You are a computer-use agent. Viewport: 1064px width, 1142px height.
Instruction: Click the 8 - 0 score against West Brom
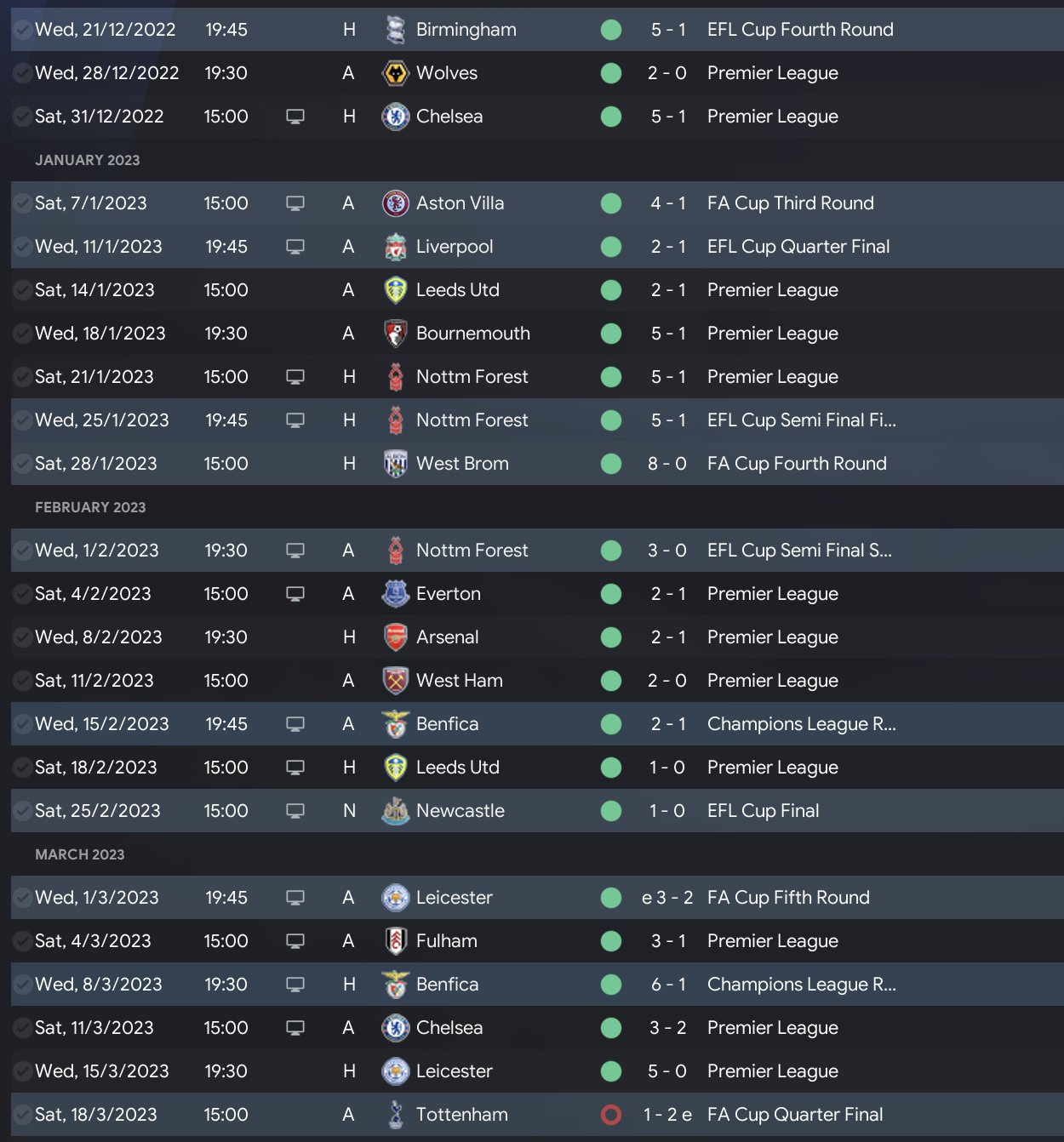666,464
